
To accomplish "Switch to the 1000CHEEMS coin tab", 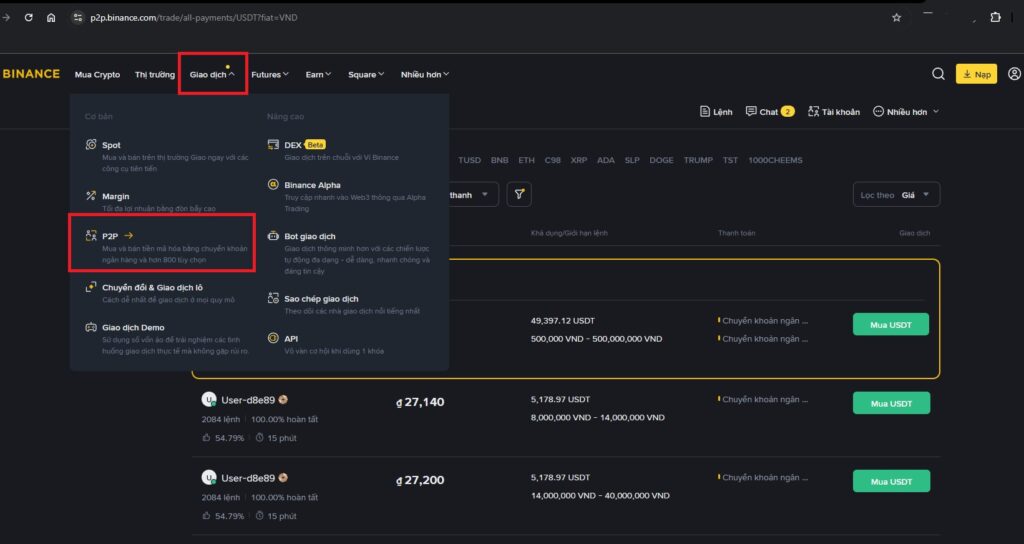I will pyautogui.click(x=775, y=160).
